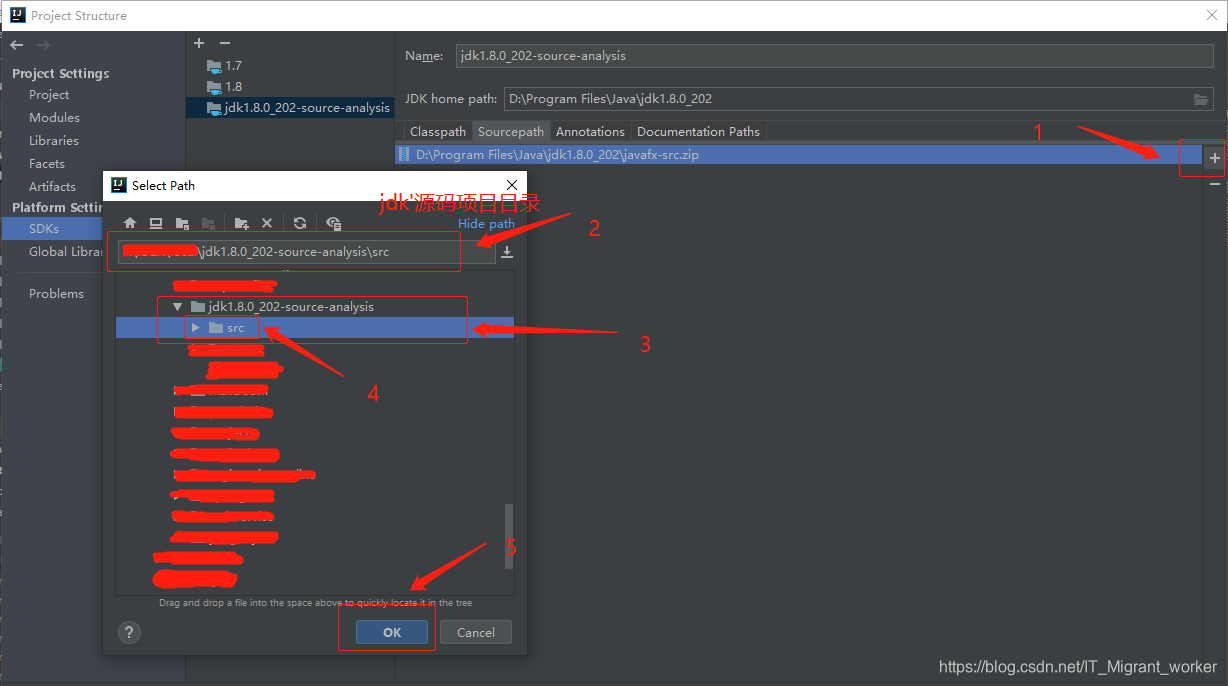1228x686 pixels.
Task: Open Facets settings
Action: [47, 164]
